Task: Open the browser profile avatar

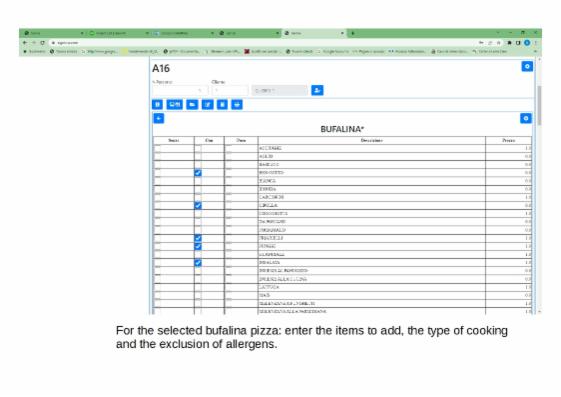Action: click(x=527, y=43)
